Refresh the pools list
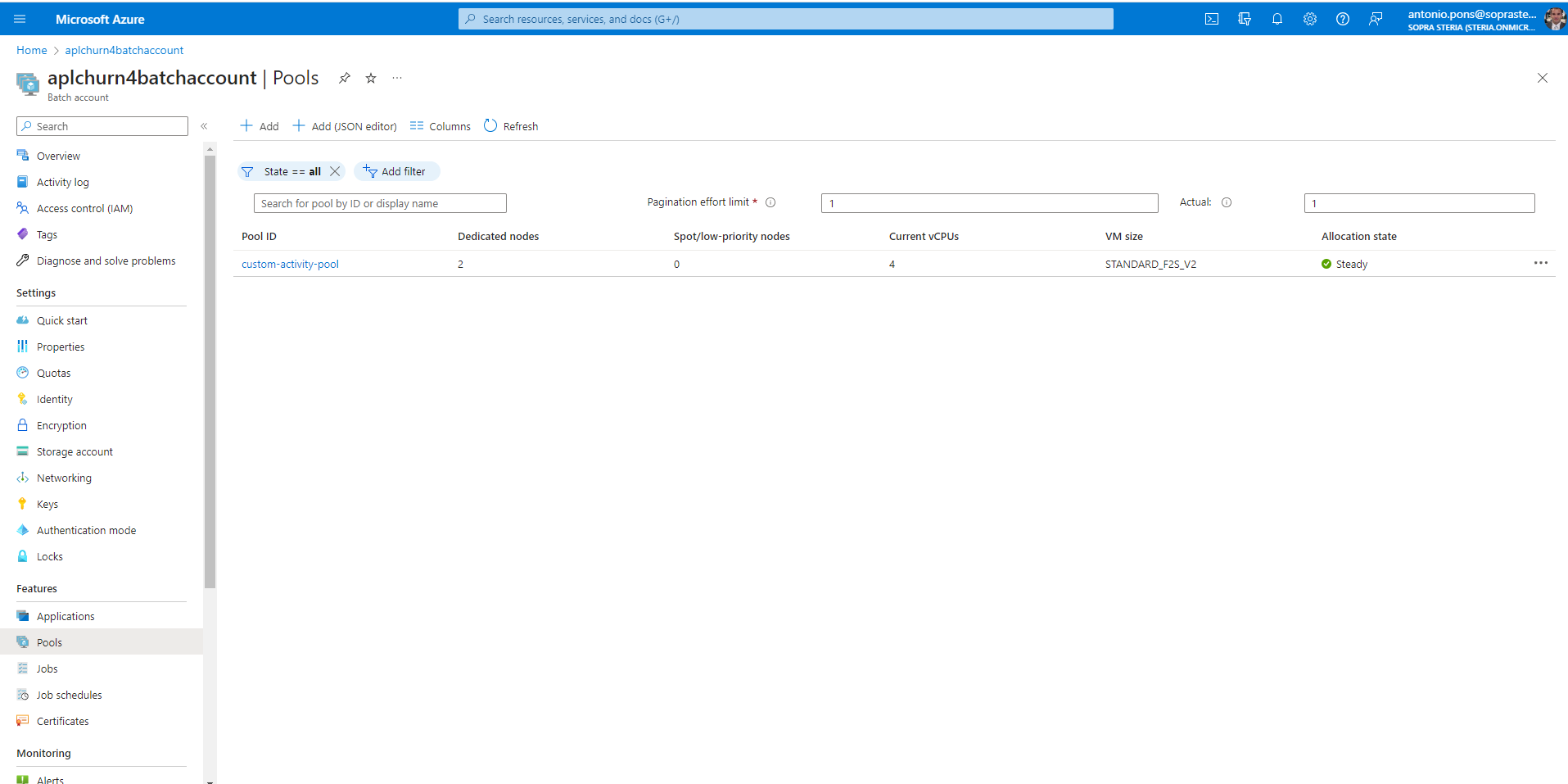This screenshot has width=1568, height=784. pos(510,125)
